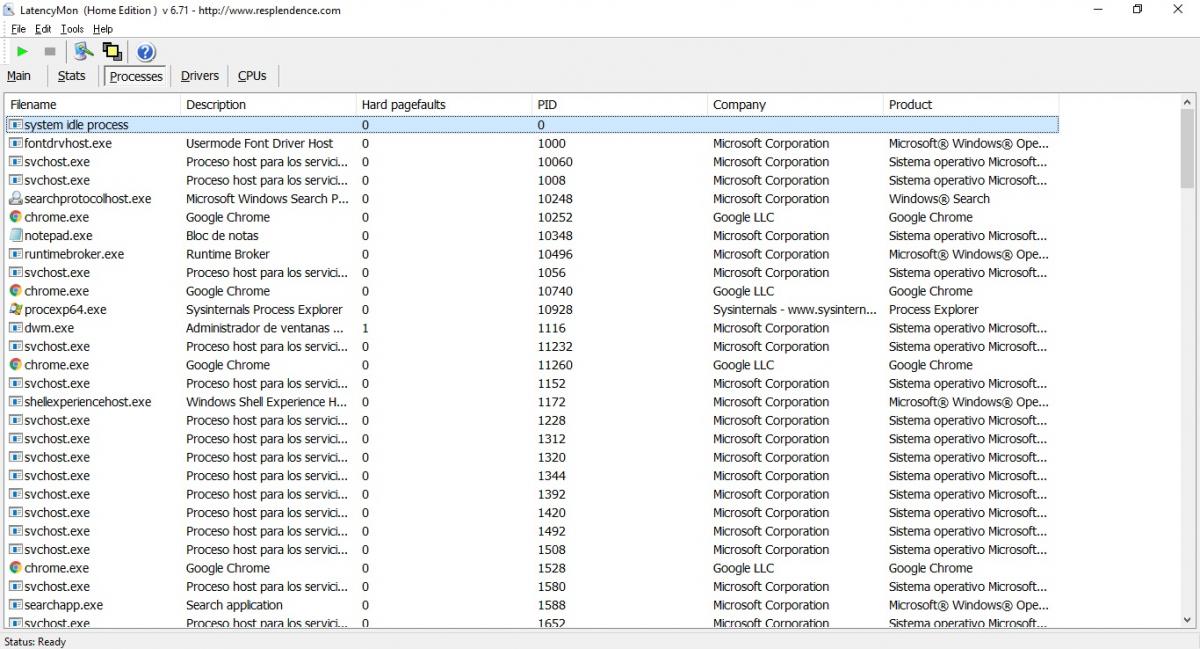
Task: Click the svchost.exe filename with PID 1580
Action: click(57, 587)
